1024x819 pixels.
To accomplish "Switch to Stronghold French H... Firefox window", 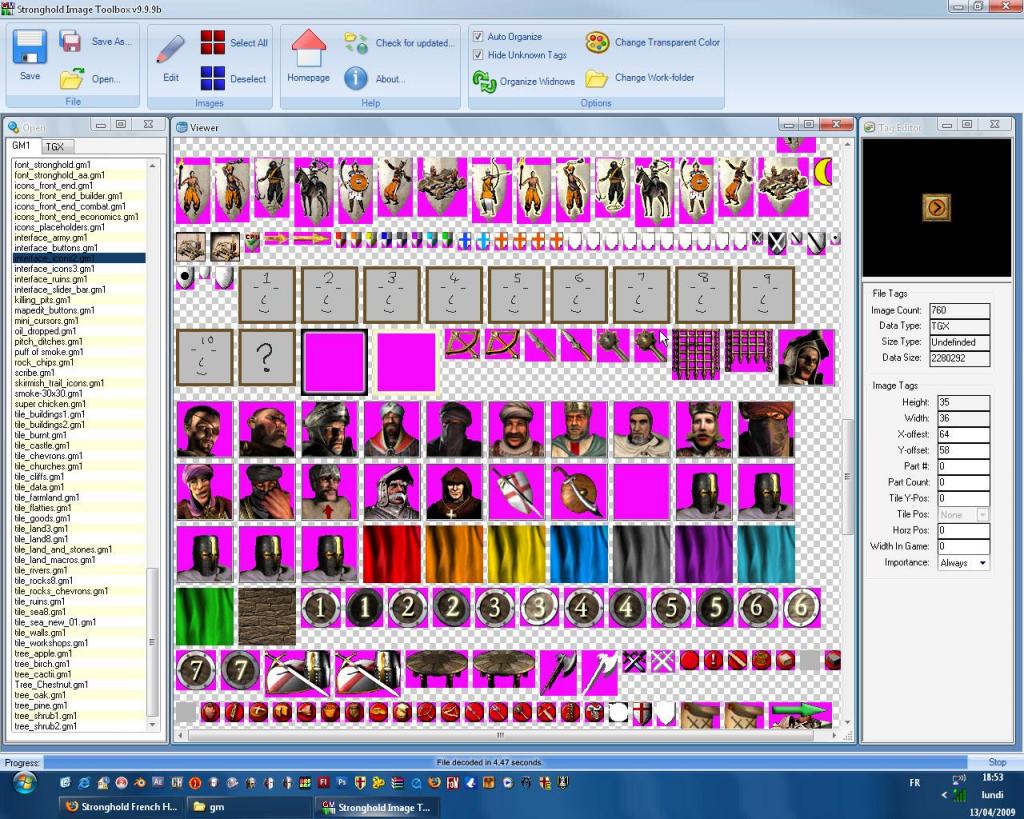I will point(122,807).
